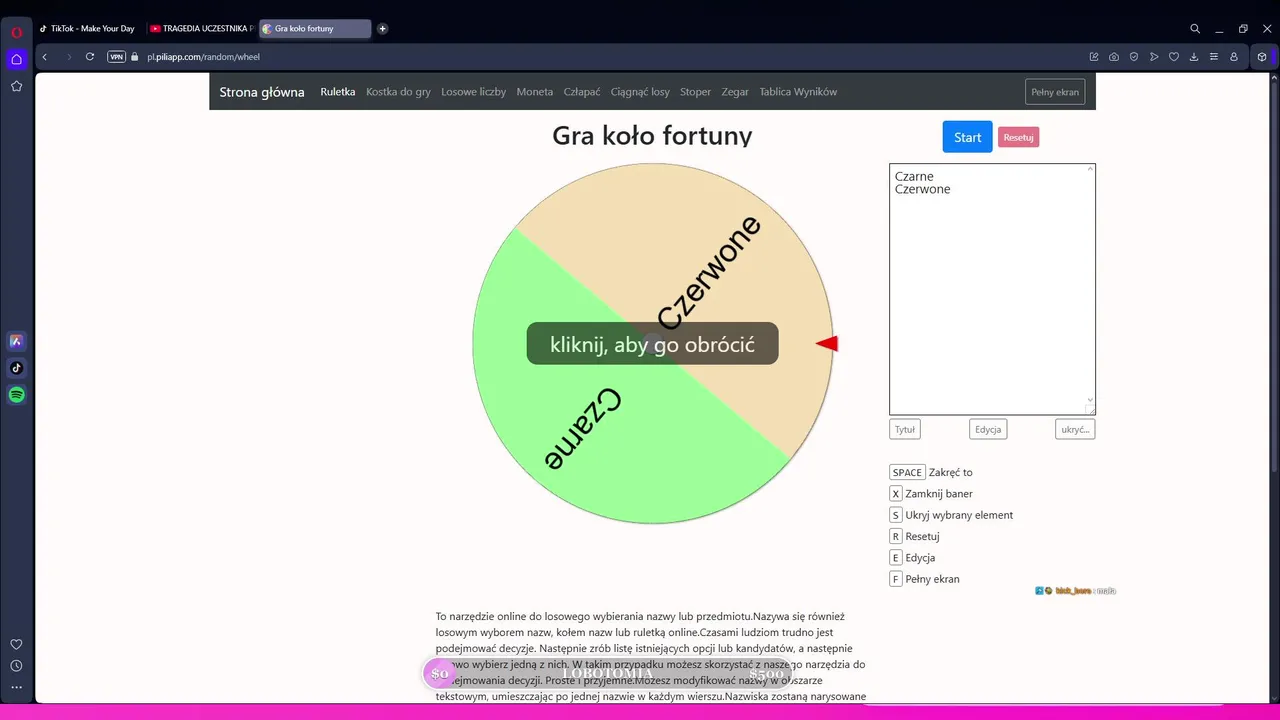Open the Aria AI icon in the sidebar
Viewport: 1280px width, 720px height.
click(x=16, y=341)
